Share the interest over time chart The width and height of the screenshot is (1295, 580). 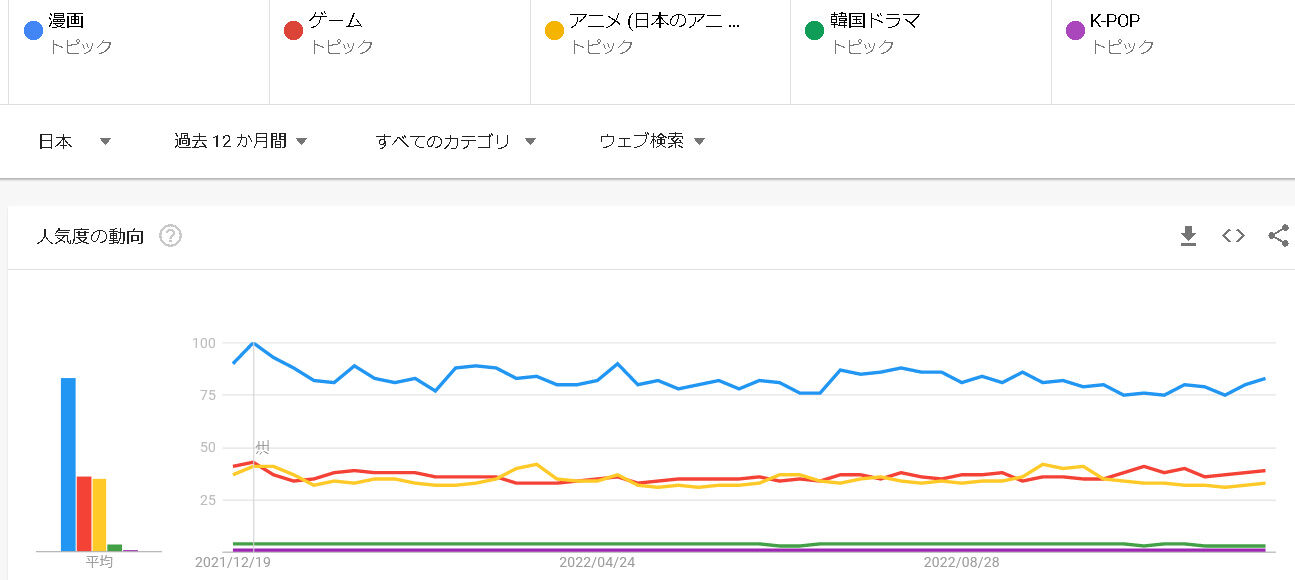point(1278,236)
